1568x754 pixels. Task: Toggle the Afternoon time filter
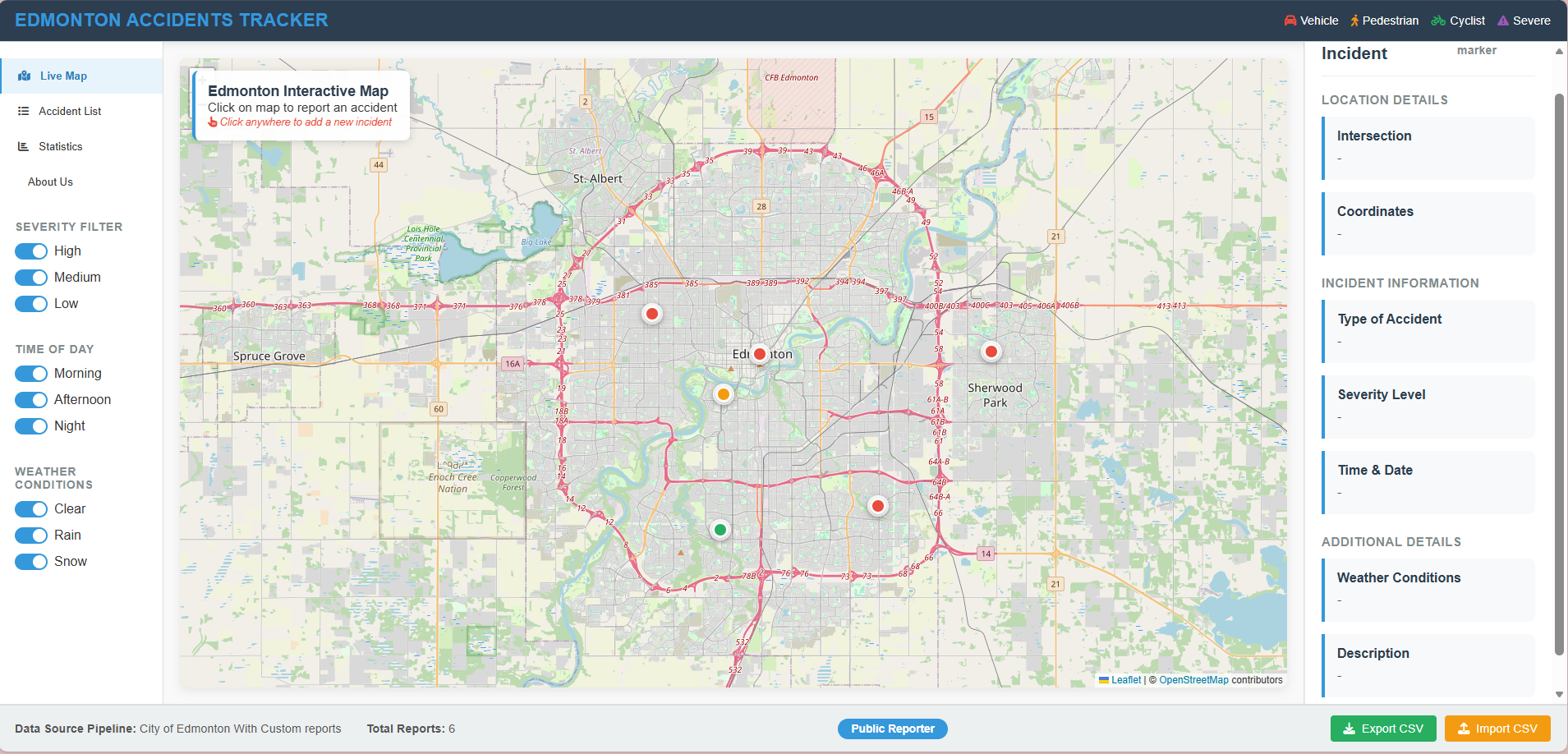(x=31, y=400)
